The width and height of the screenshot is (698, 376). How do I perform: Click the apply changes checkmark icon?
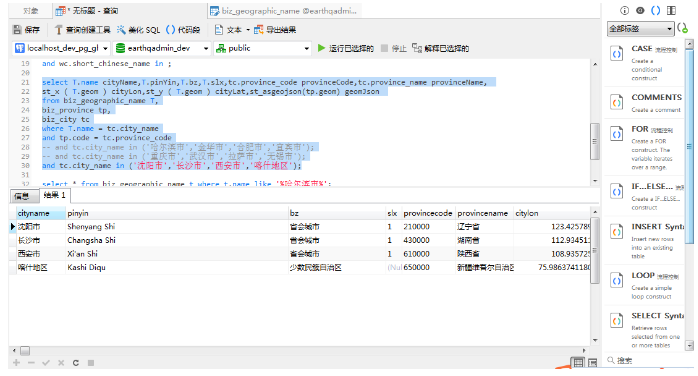[x=46, y=363]
